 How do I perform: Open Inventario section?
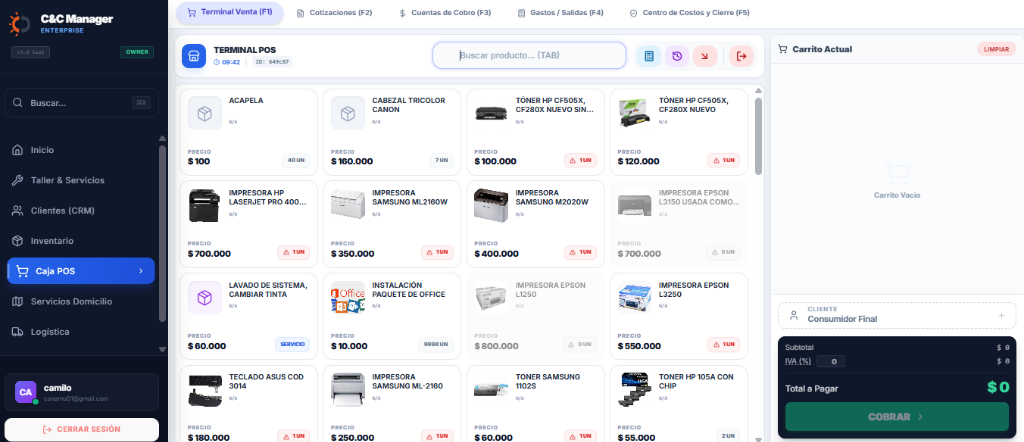click(x=80, y=241)
